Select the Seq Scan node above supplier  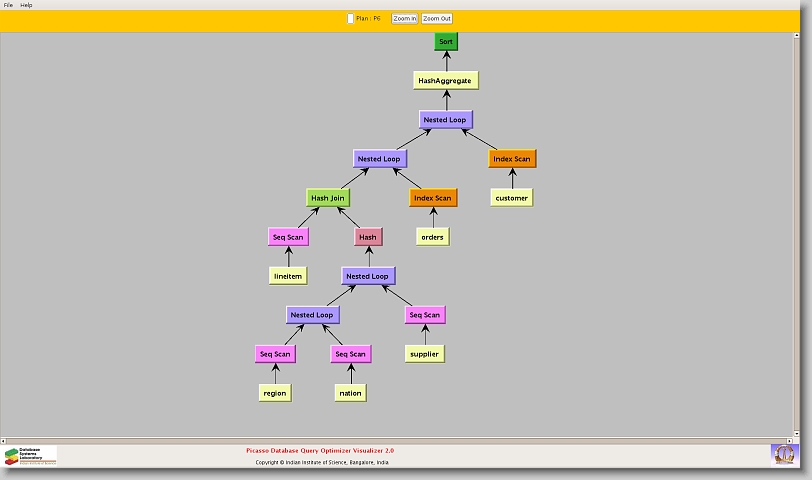424,315
